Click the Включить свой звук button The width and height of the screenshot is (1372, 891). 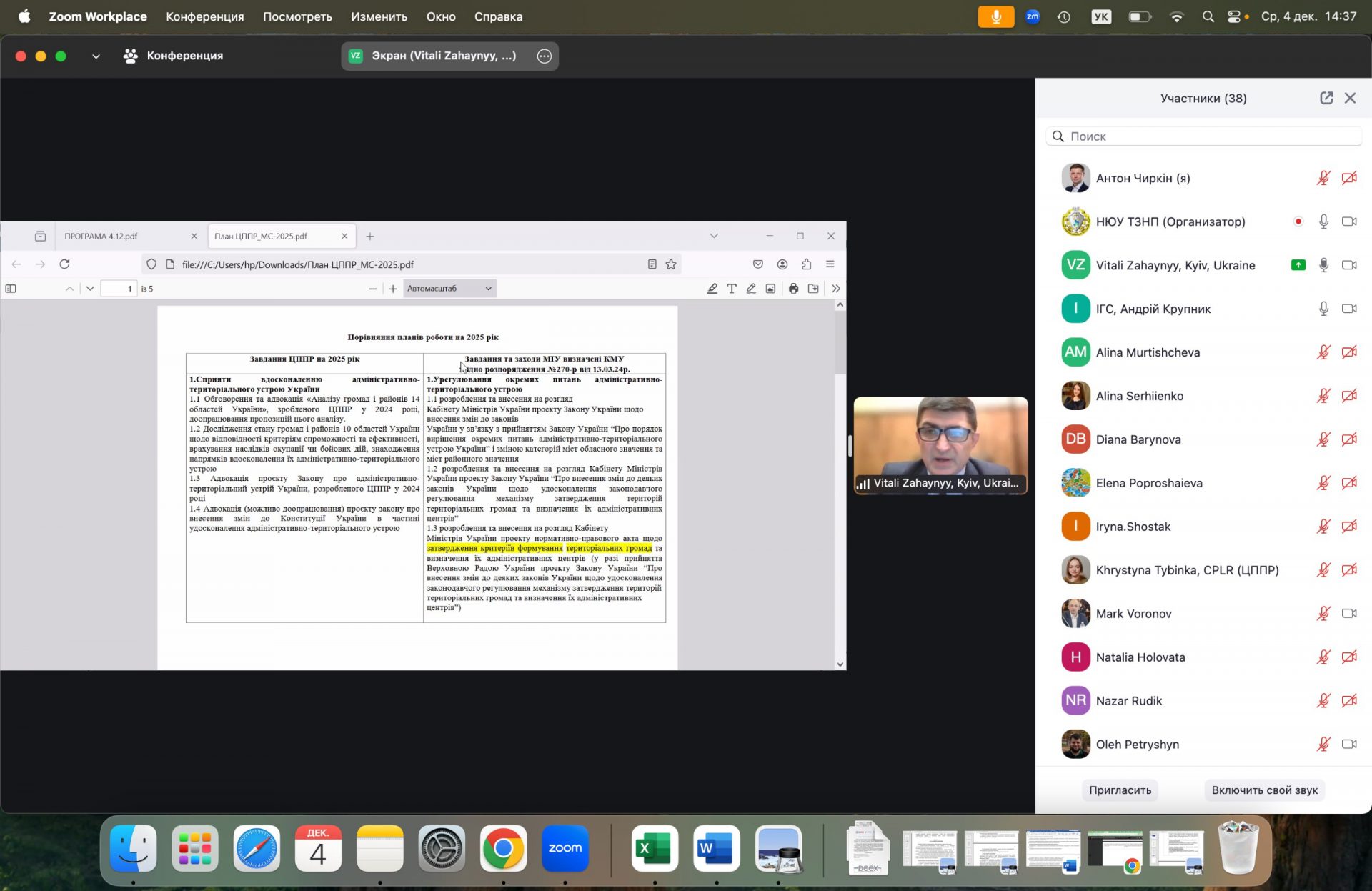[x=1264, y=790]
